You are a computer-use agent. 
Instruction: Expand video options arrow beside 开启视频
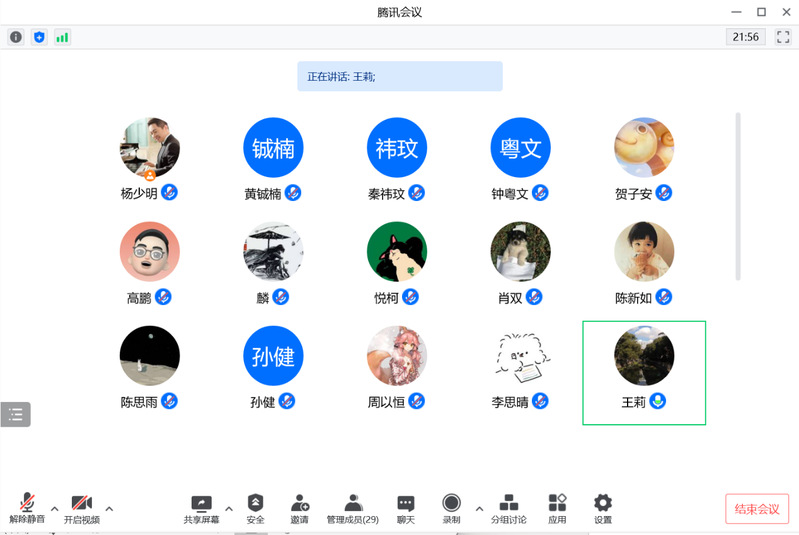click(x=109, y=507)
